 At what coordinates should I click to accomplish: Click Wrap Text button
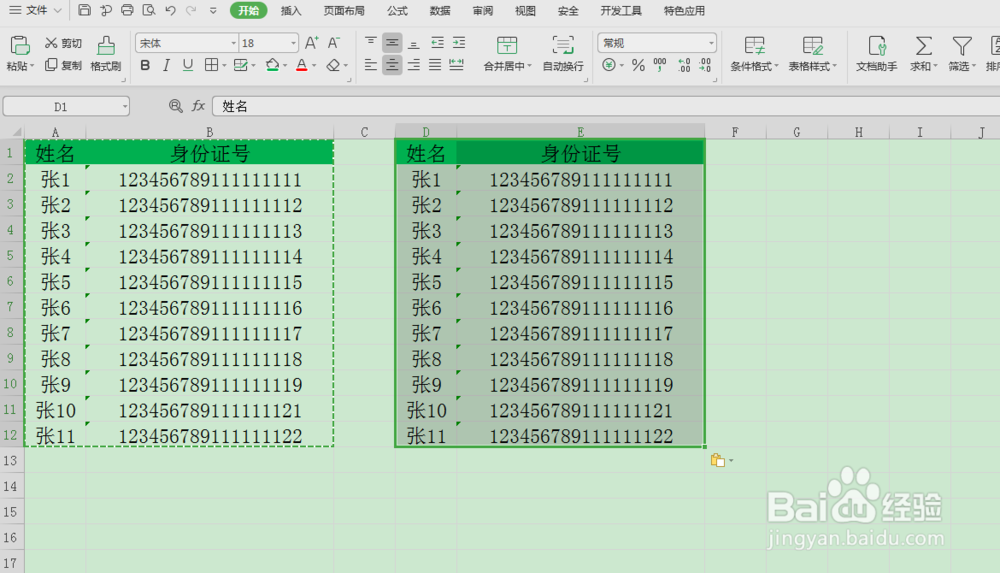click(562, 53)
